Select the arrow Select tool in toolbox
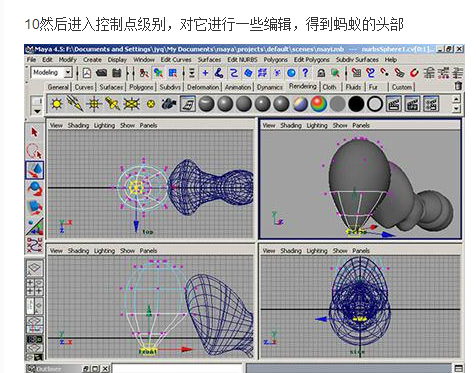The width and height of the screenshot is (476, 373). coord(34,133)
